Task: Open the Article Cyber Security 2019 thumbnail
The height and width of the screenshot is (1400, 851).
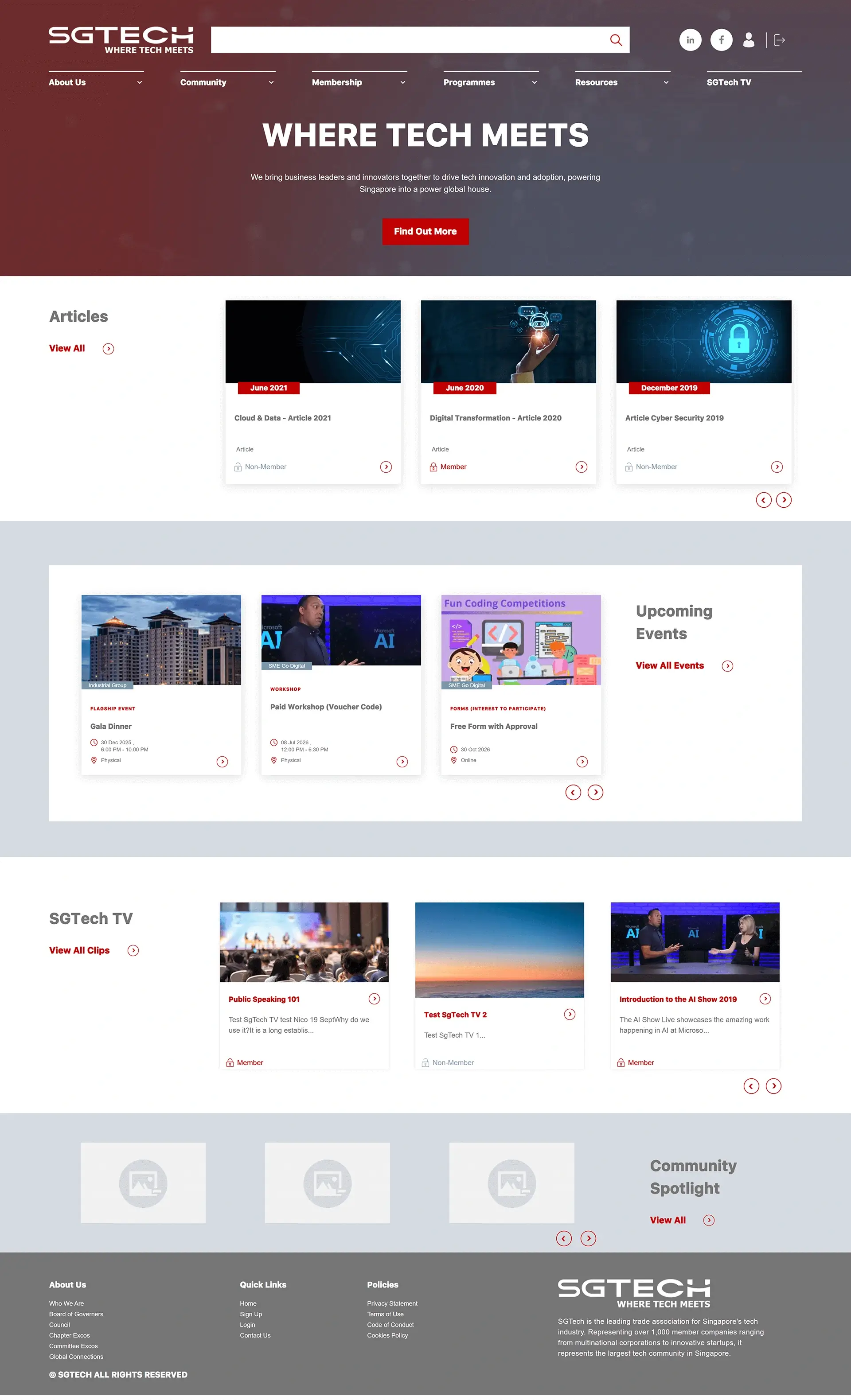Action: click(703, 342)
